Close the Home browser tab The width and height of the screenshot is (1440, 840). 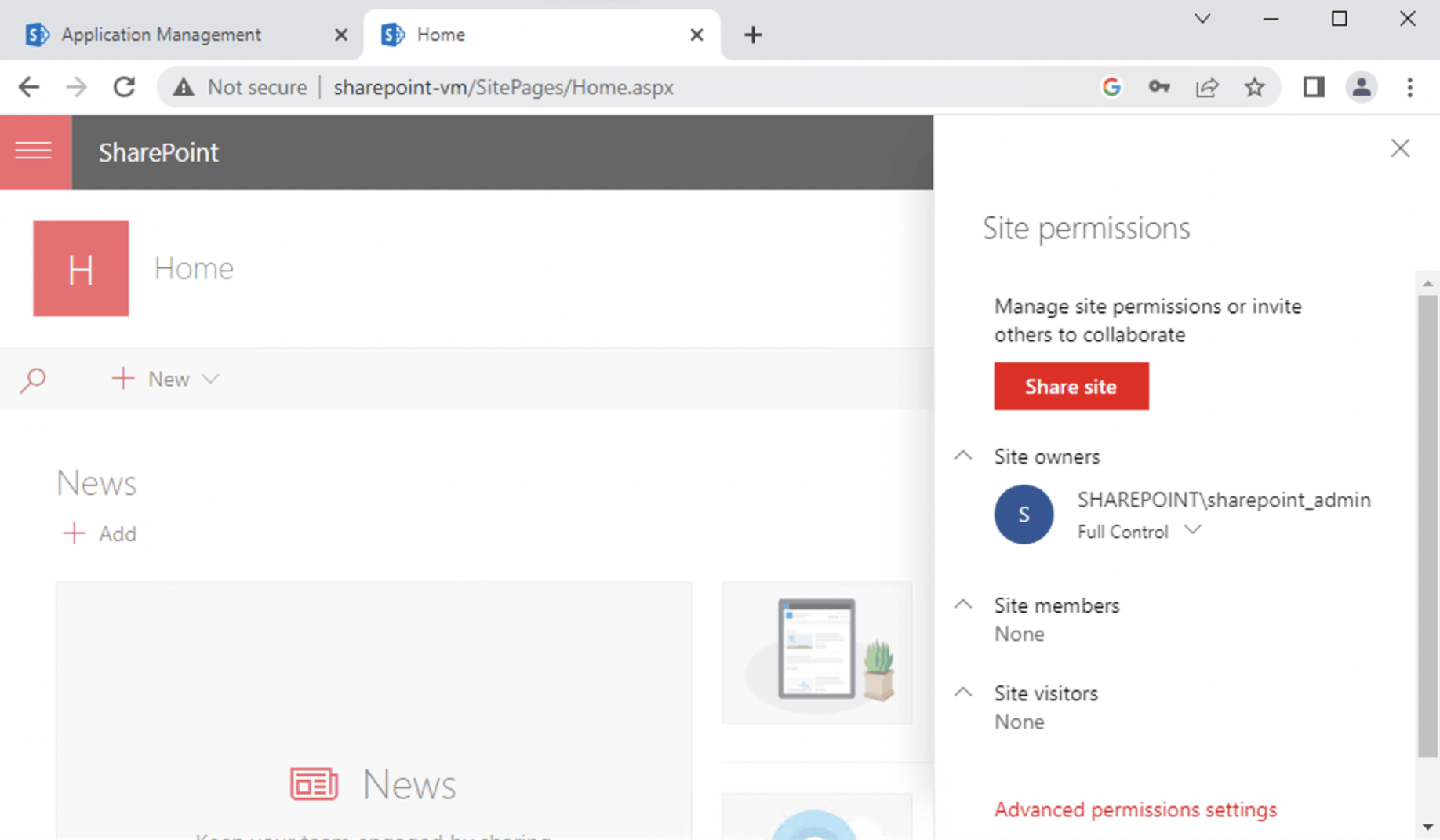coord(696,35)
